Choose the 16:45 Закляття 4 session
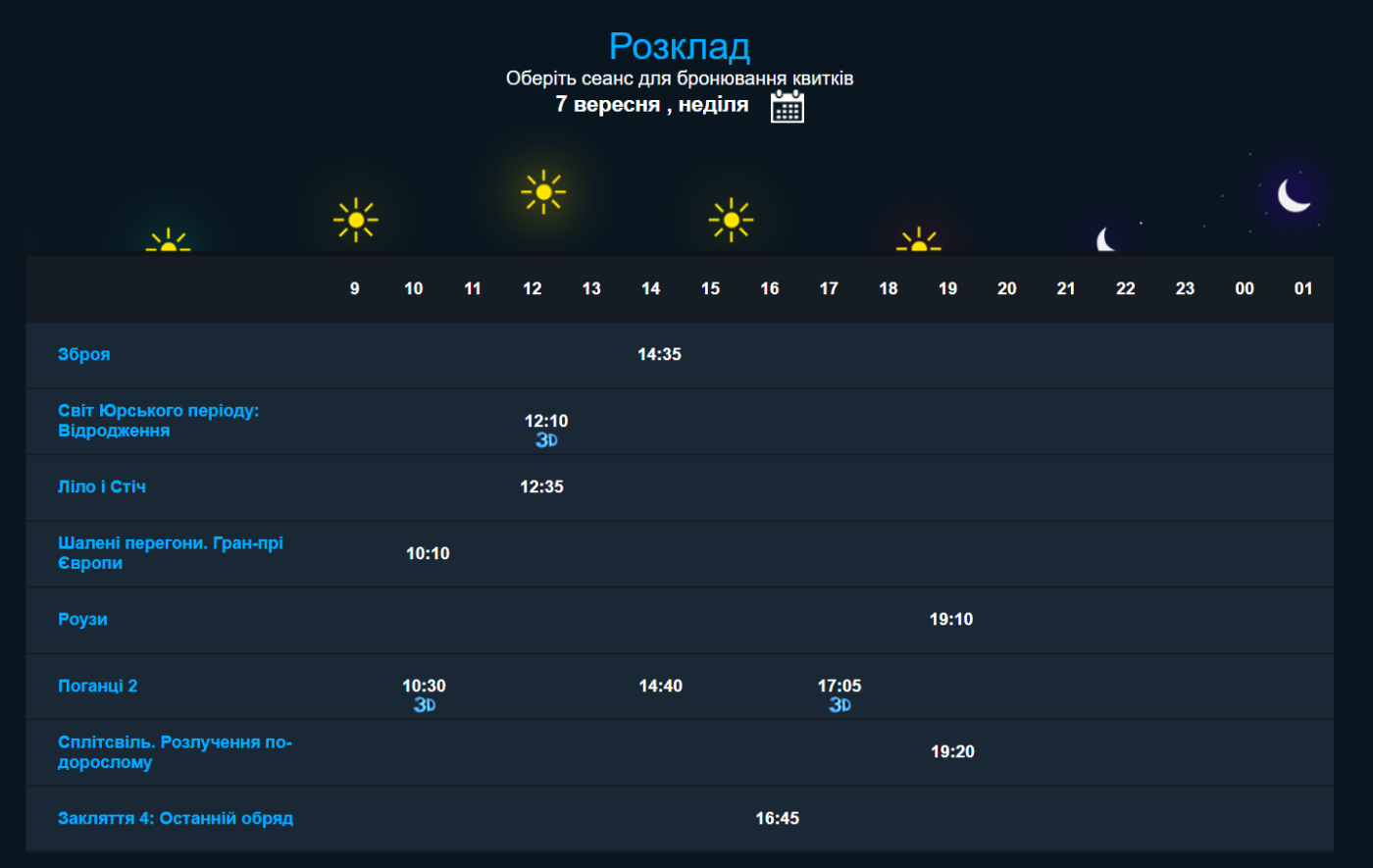1373x868 pixels. click(777, 818)
